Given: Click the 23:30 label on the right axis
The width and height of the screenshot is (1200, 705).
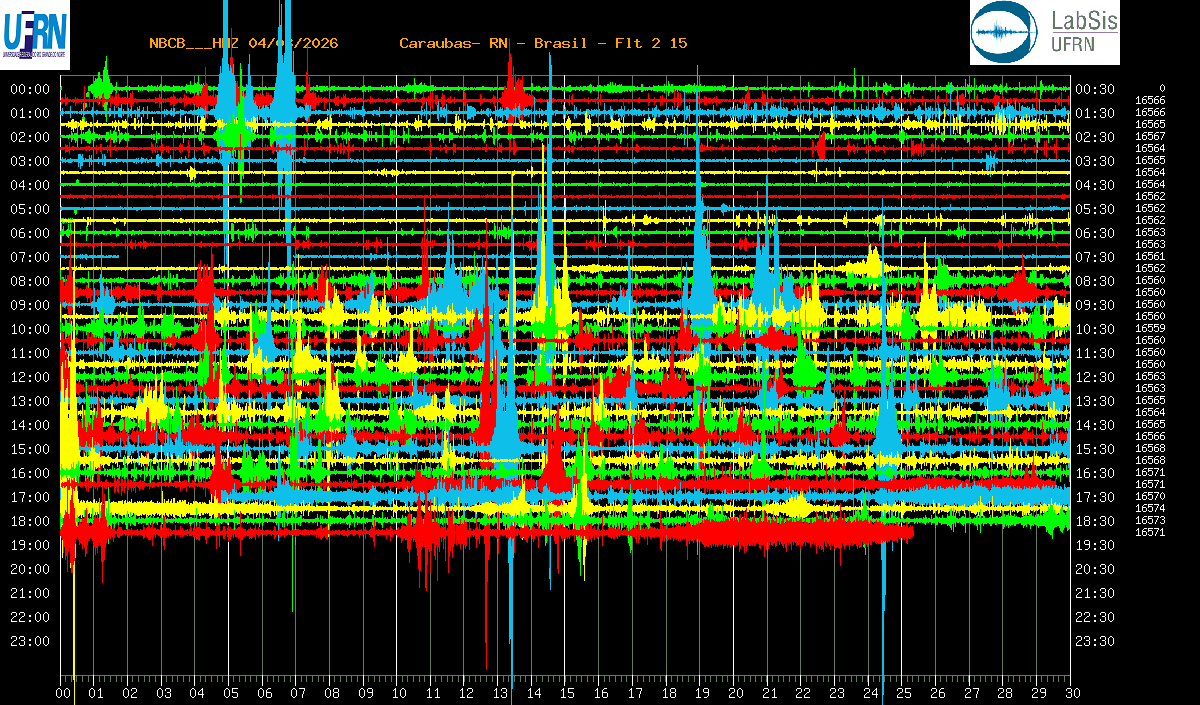Looking at the screenshot, I should pyautogui.click(x=1095, y=641).
